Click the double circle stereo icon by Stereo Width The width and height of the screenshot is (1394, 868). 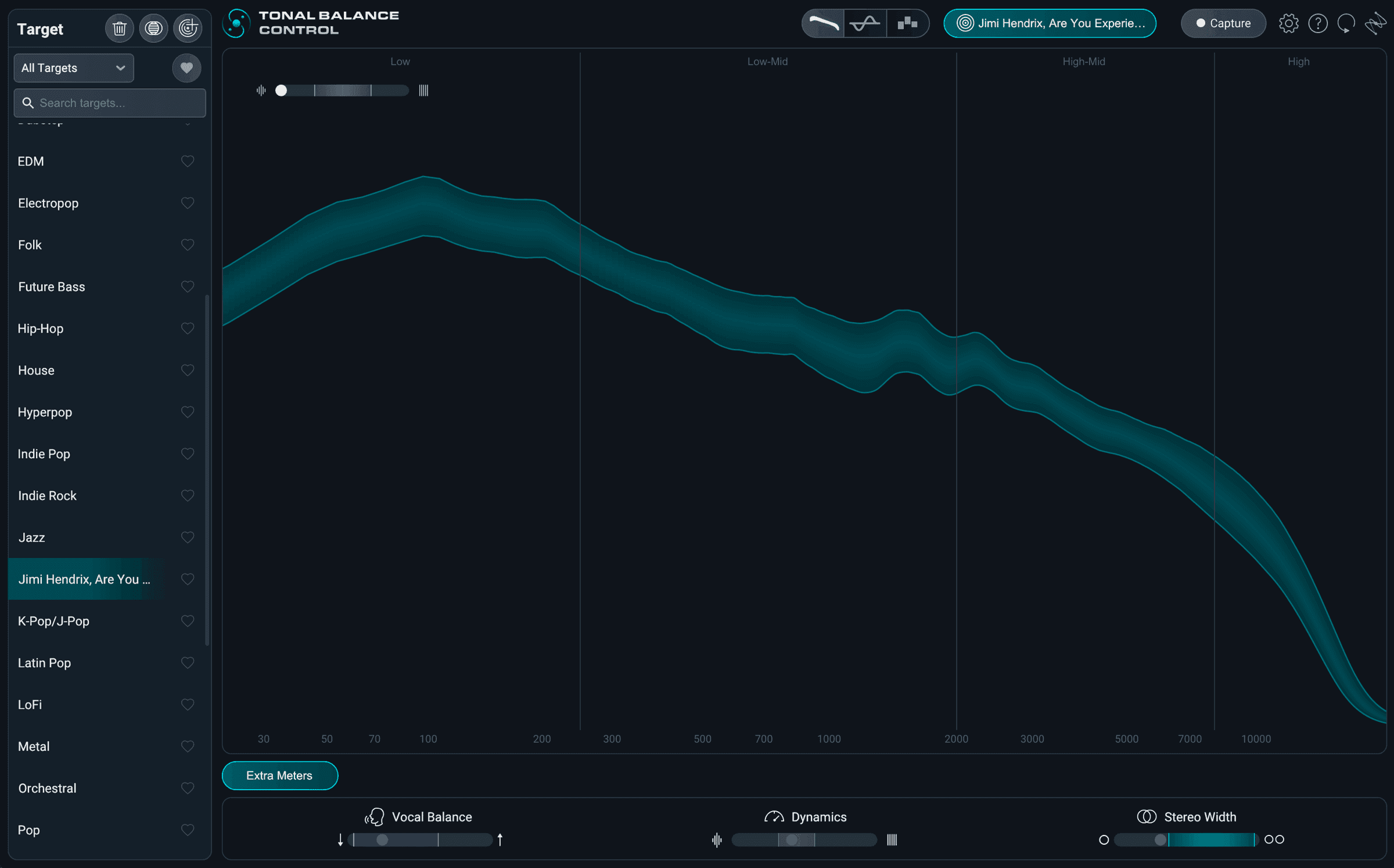pyautogui.click(x=1274, y=840)
